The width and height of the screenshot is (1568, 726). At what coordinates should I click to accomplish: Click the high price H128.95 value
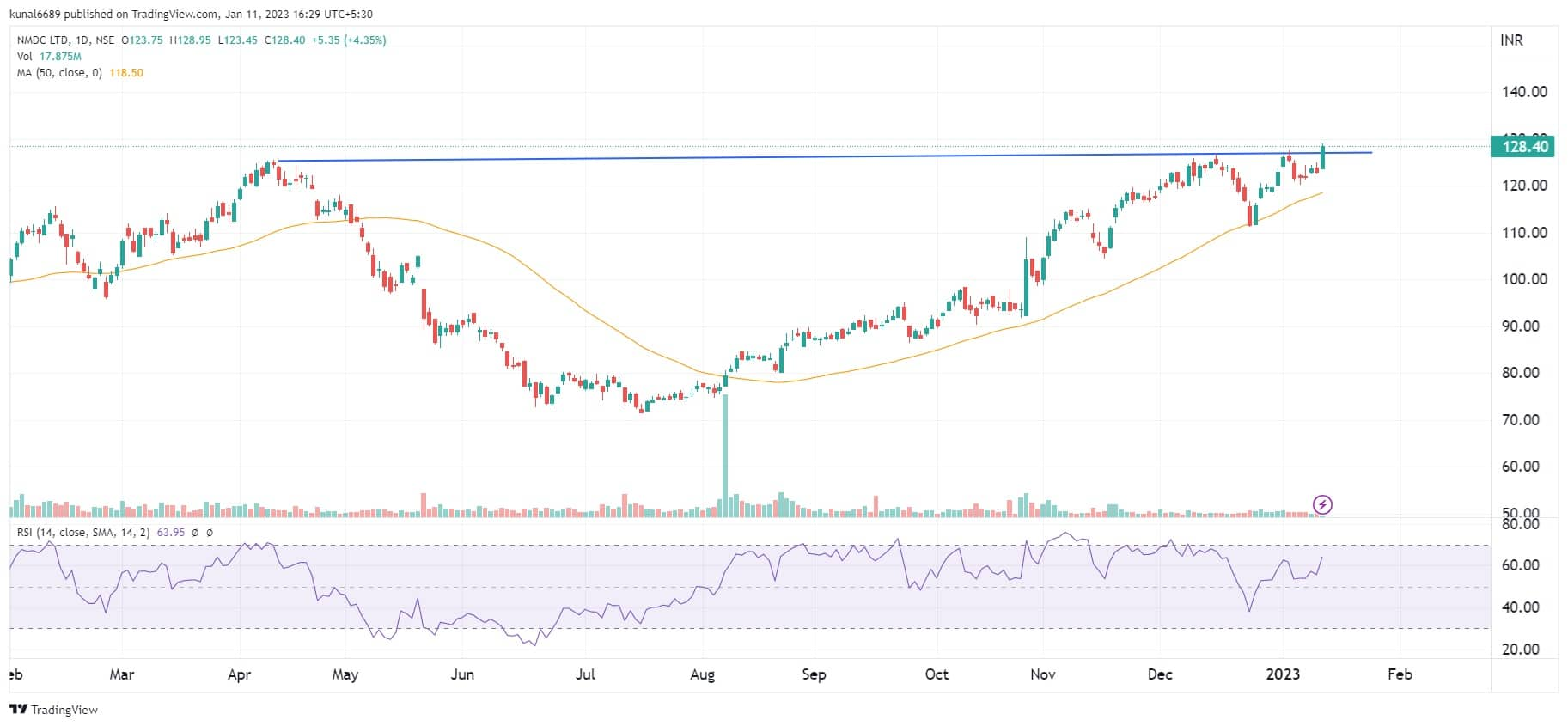pyautogui.click(x=190, y=40)
